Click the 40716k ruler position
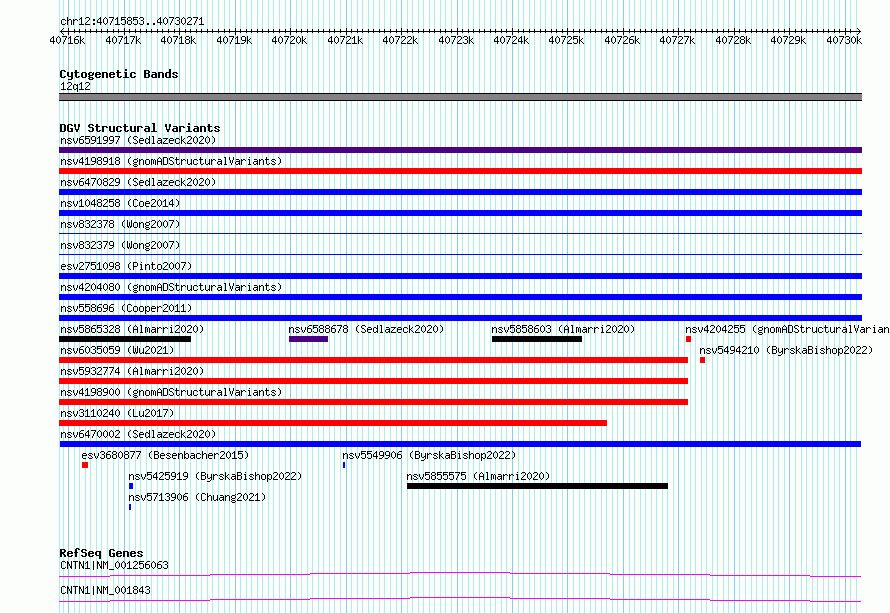Image resolution: width=890 pixels, height=613 pixels. 67,40
